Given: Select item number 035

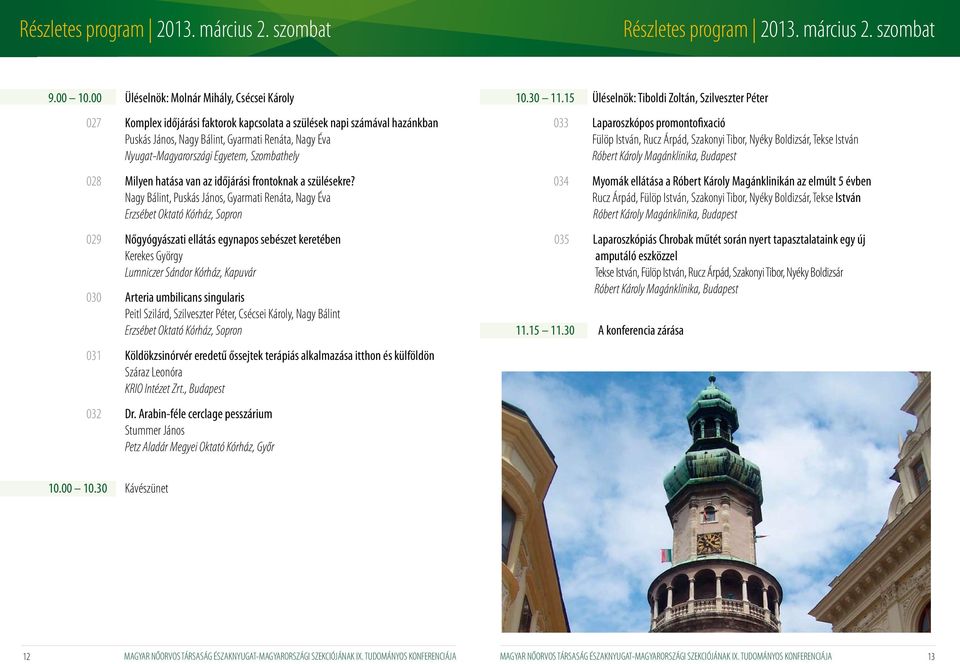Looking at the screenshot, I should tap(561, 239).
